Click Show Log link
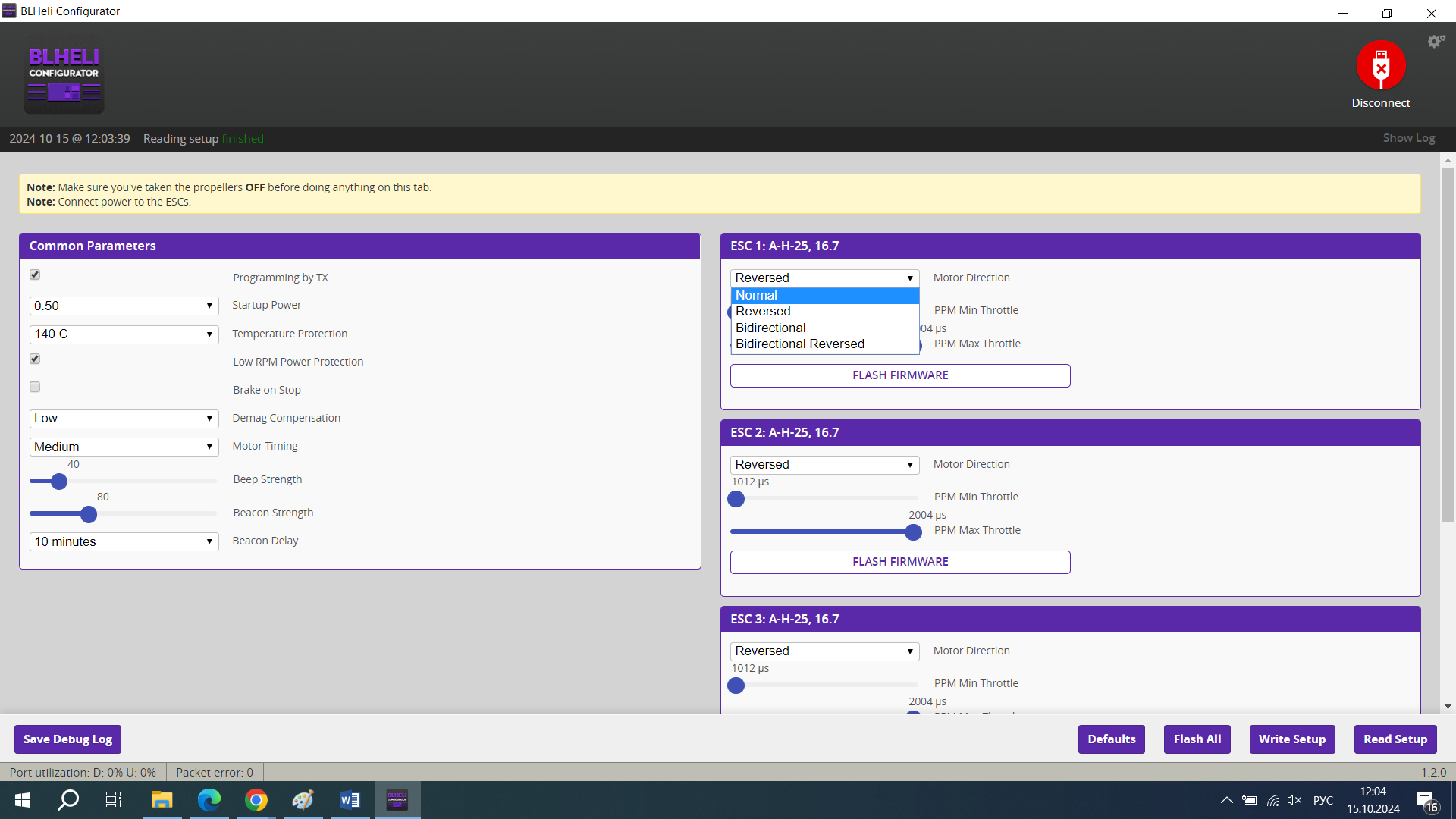1456x819 pixels. click(x=1408, y=138)
